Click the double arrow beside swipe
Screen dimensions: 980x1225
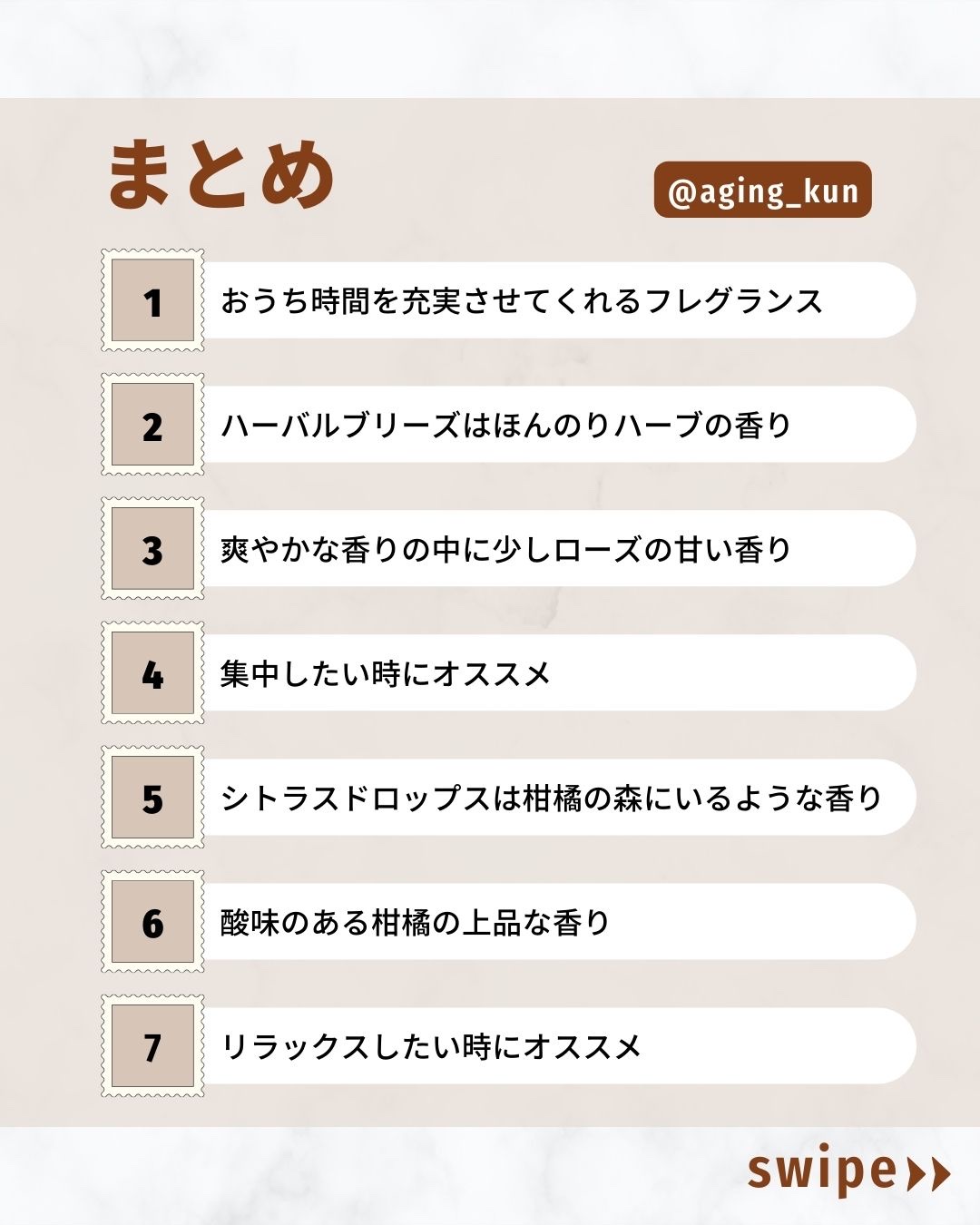coord(928,1173)
